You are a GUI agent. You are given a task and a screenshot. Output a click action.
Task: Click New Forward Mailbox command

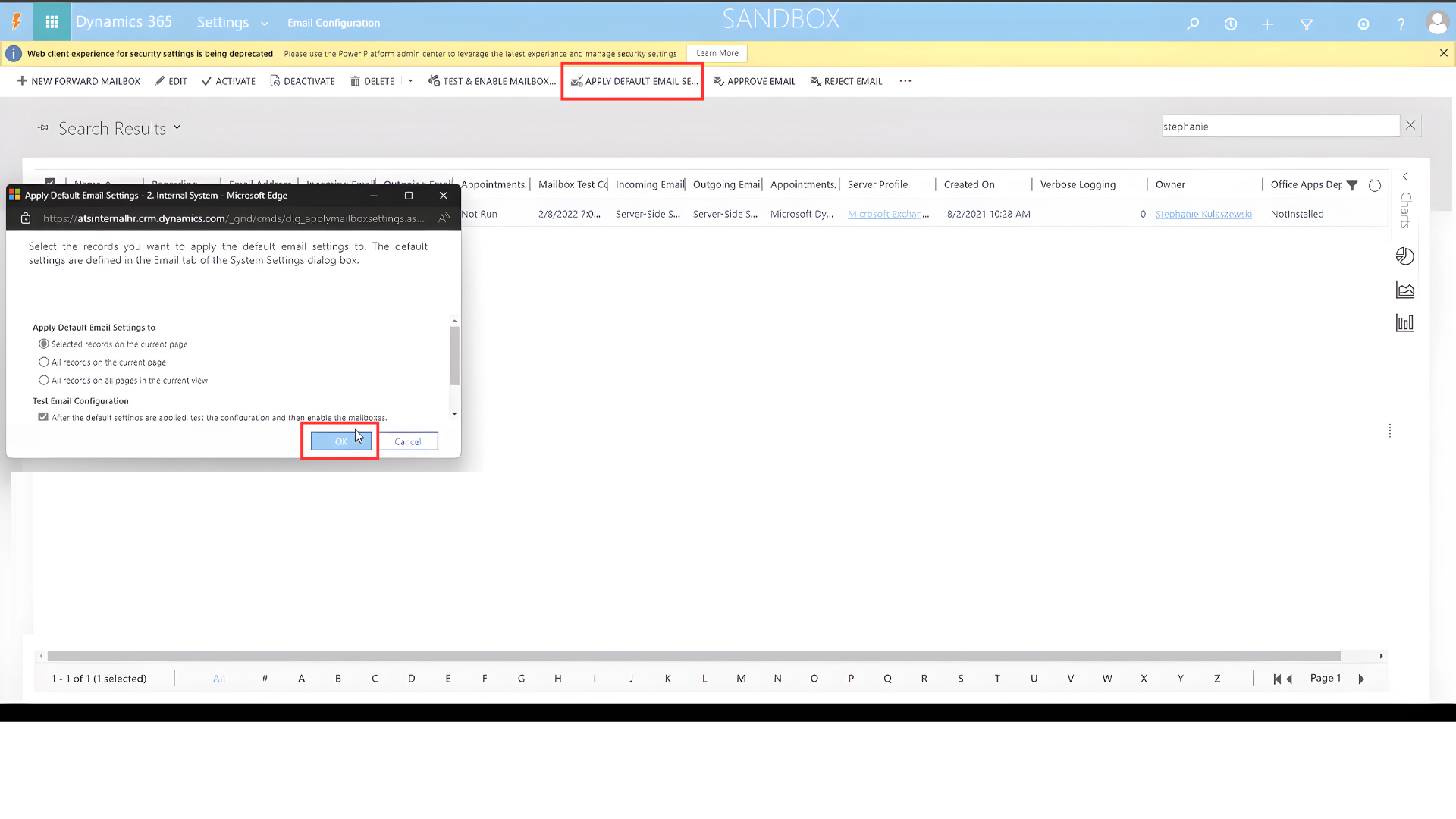(79, 81)
